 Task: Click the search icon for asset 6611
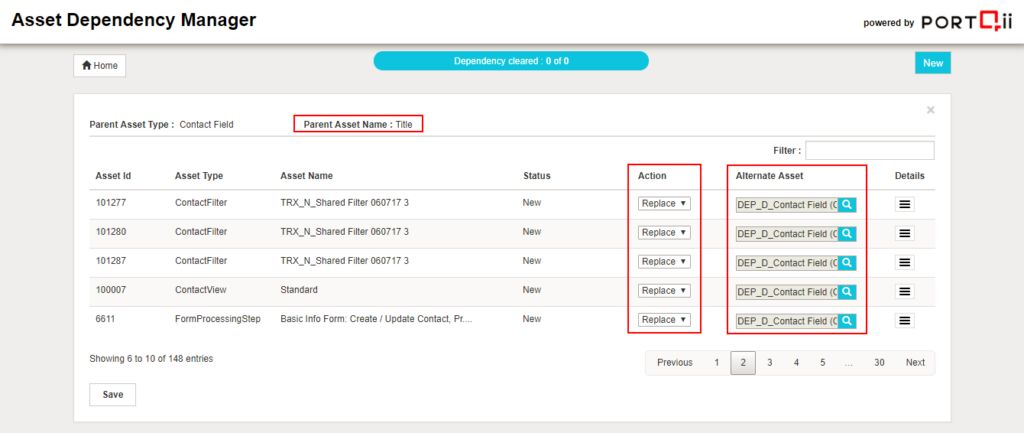coord(847,321)
